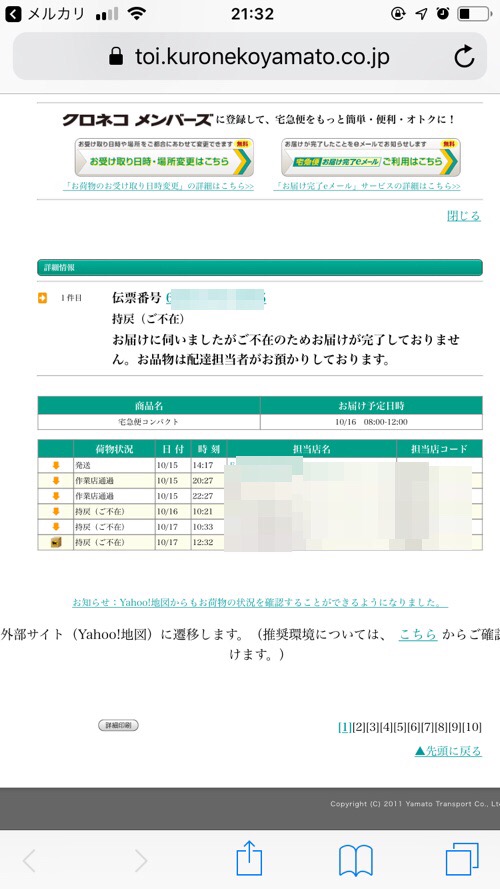Image resolution: width=500 pixels, height=889 pixels.
Task: Open the Safari share sheet icon
Action: coord(249,859)
